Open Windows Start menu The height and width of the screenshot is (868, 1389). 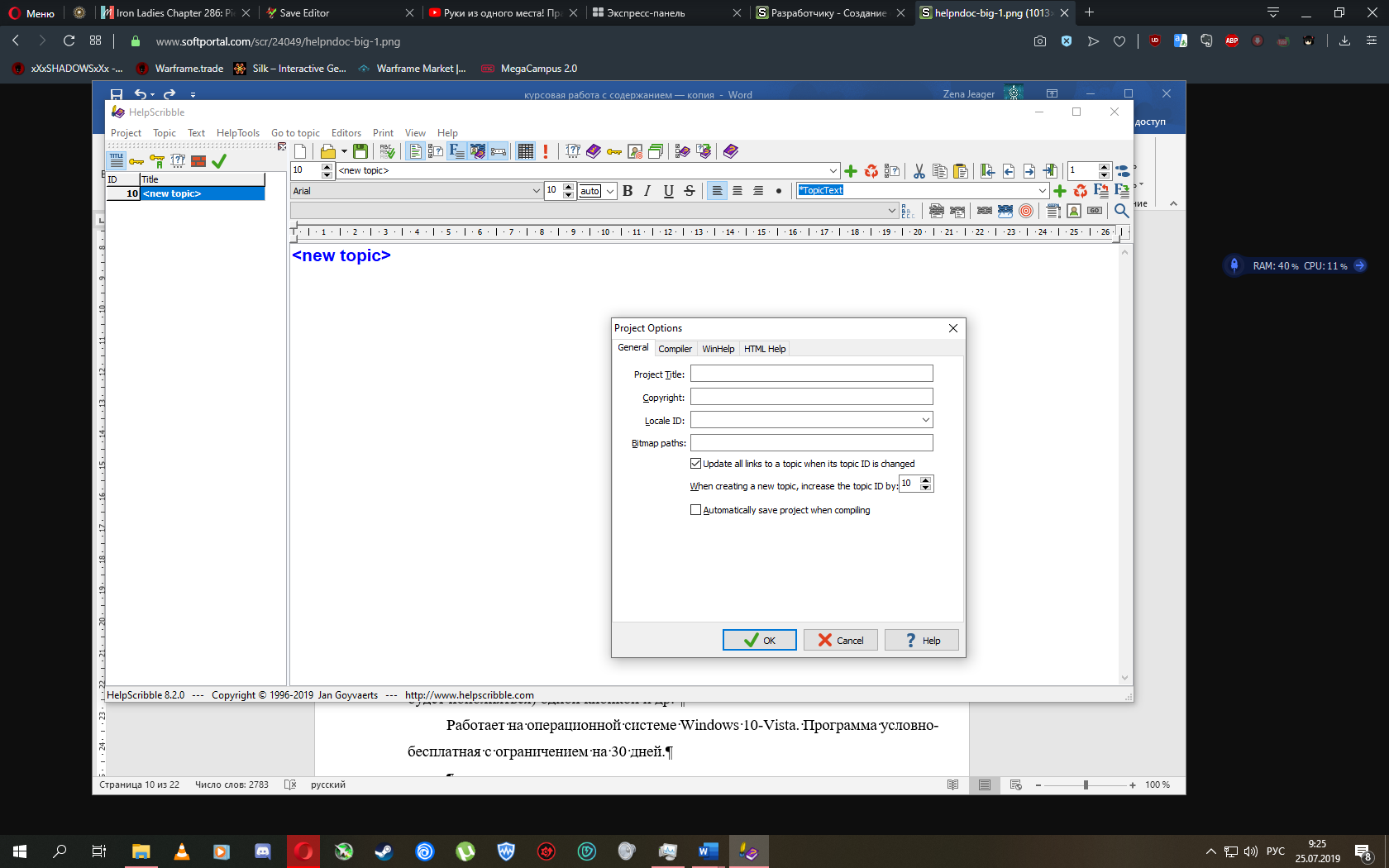(x=20, y=851)
